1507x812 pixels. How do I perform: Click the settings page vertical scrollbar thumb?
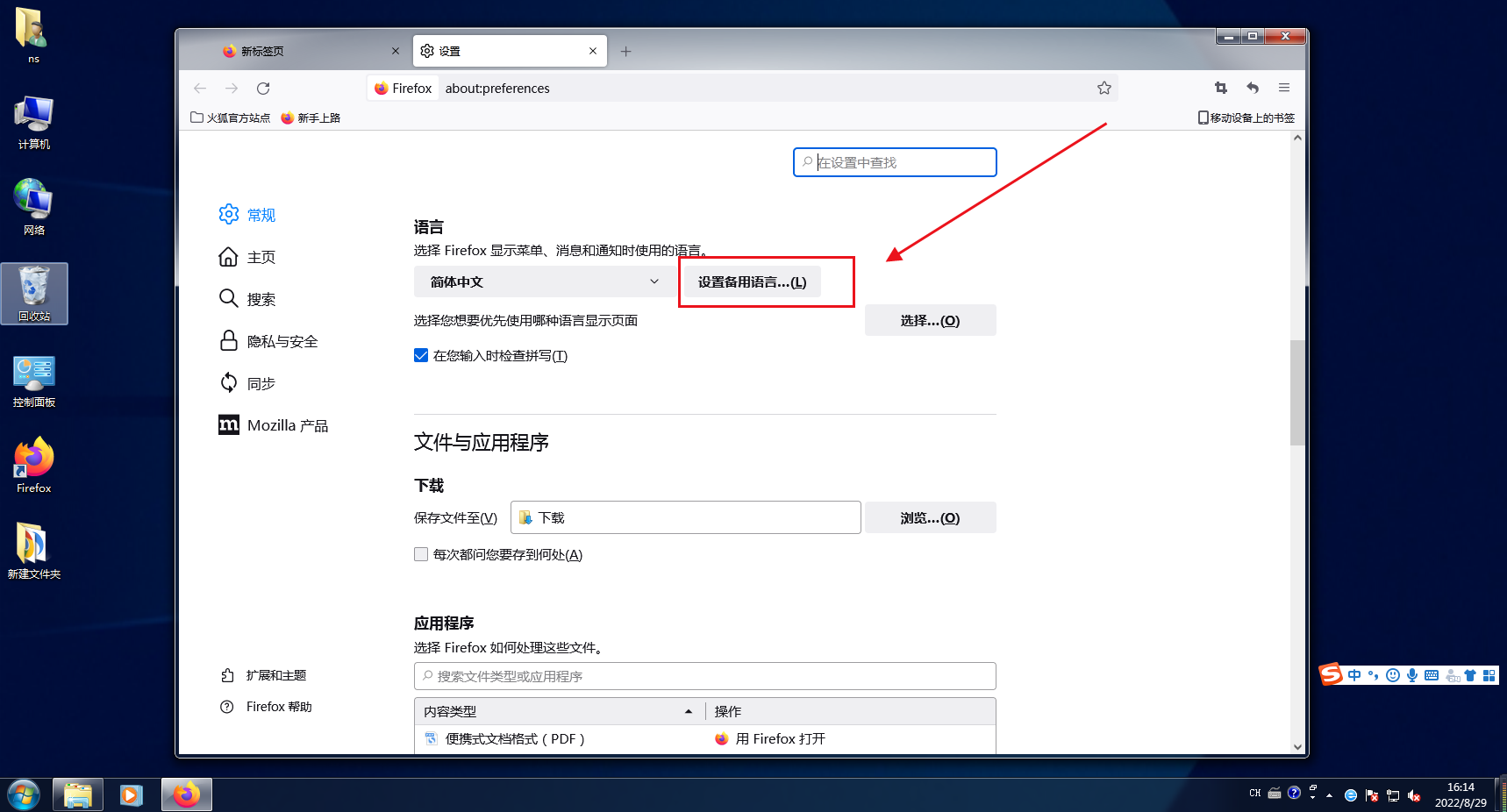click(1297, 393)
